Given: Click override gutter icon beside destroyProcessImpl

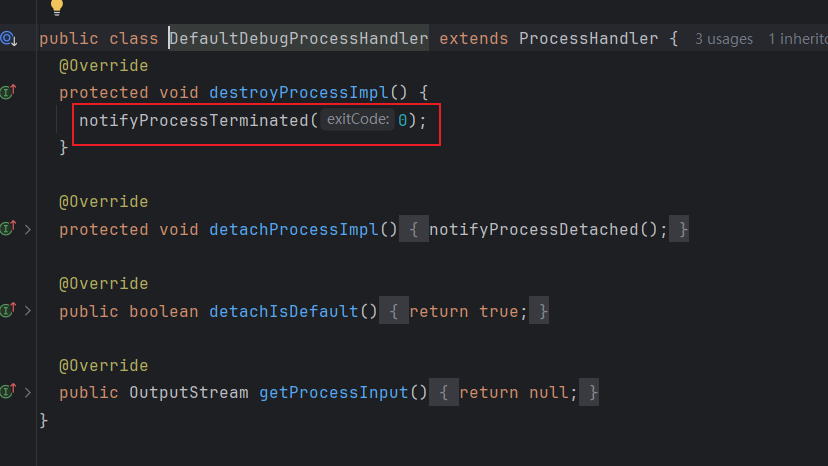Looking at the screenshot, I should [x=8, y=92].
